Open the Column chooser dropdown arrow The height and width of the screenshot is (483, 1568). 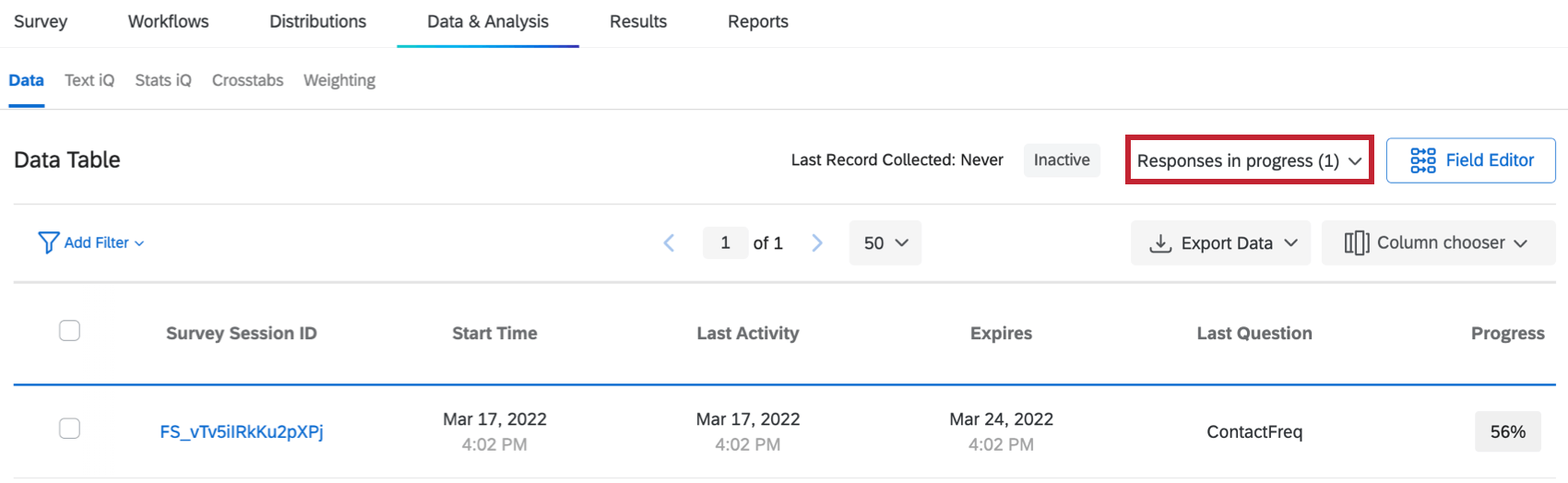[x=1520, y=242]
